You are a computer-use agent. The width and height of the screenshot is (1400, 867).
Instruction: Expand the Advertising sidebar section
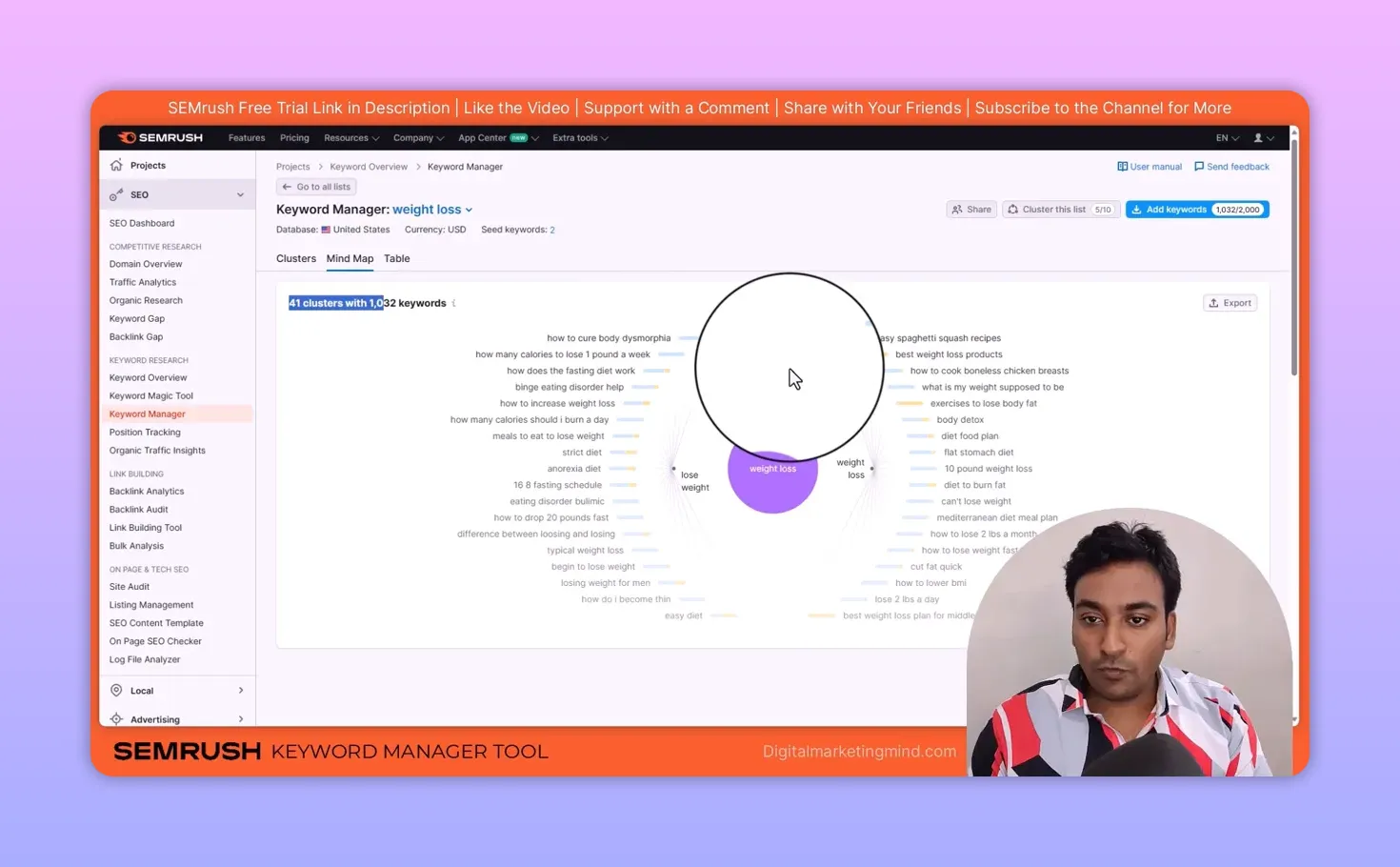pos(240,719)
